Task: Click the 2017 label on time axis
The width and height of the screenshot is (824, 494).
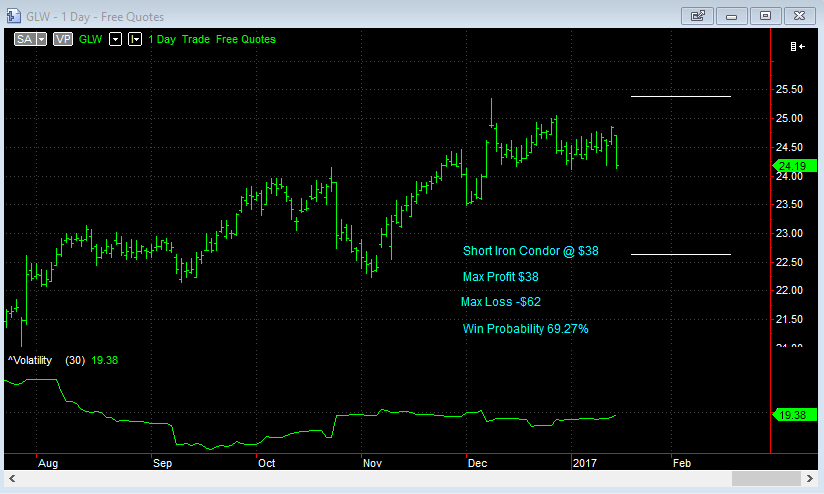Action: [x=585, y=464]
